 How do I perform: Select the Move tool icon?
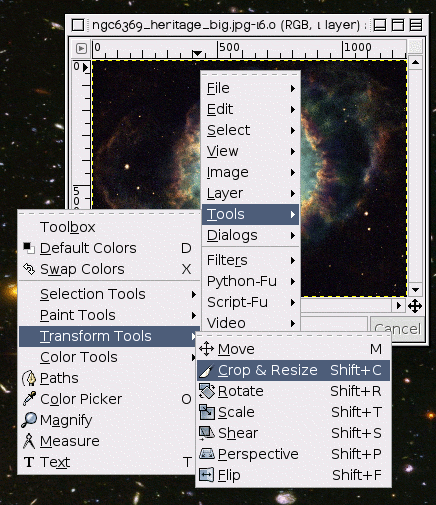coord(206,349)
